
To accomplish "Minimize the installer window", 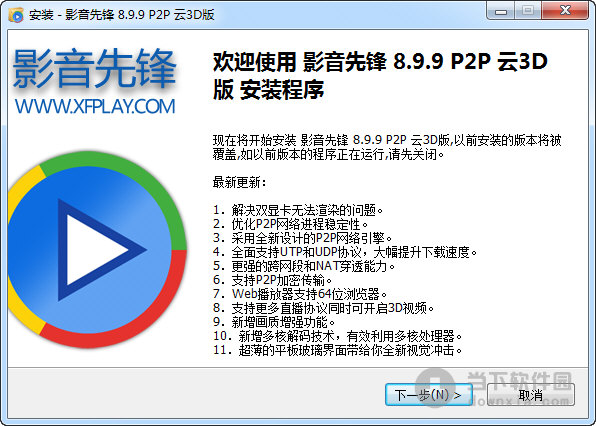I will (501, 11).
